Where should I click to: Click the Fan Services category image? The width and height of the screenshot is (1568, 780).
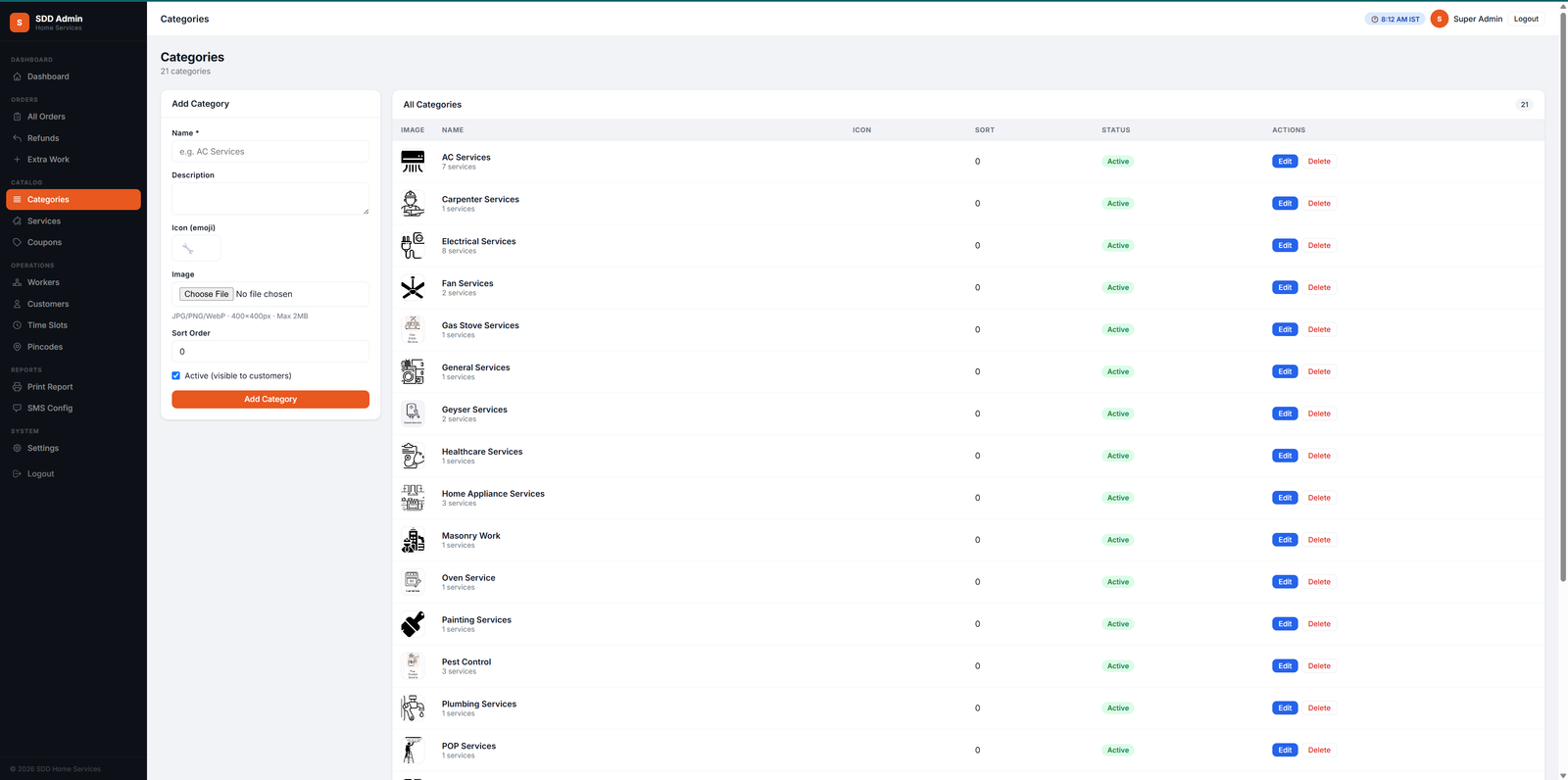pyautogui.click(x=413, y=288)
